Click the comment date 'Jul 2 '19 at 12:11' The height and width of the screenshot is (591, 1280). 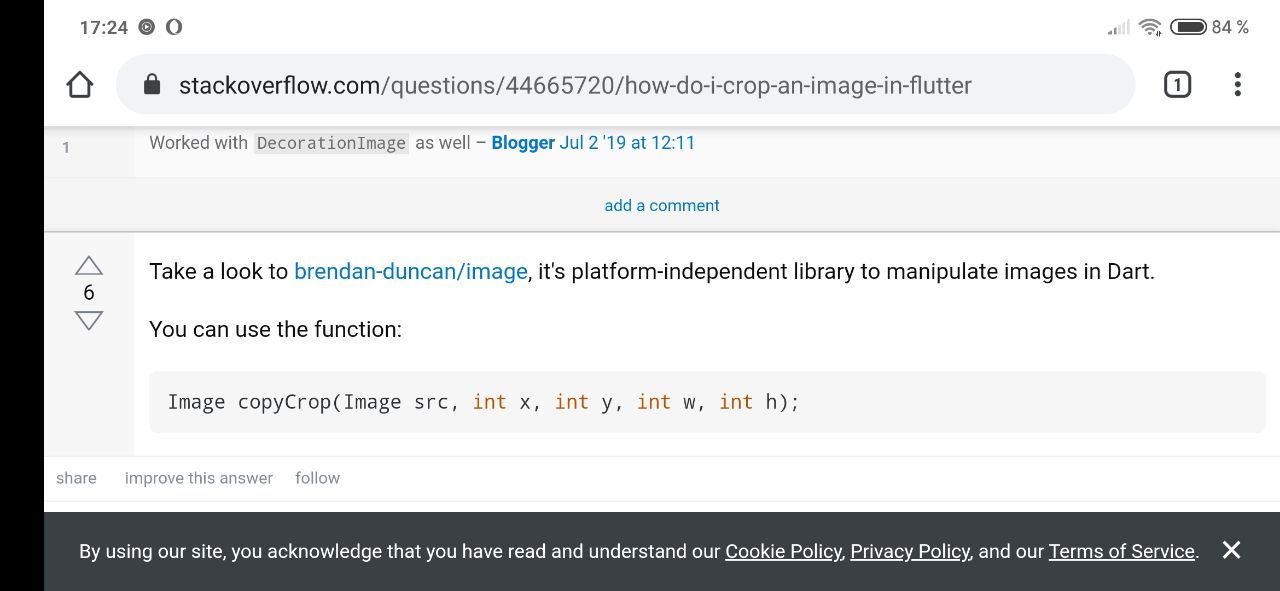tap(627, 142)
